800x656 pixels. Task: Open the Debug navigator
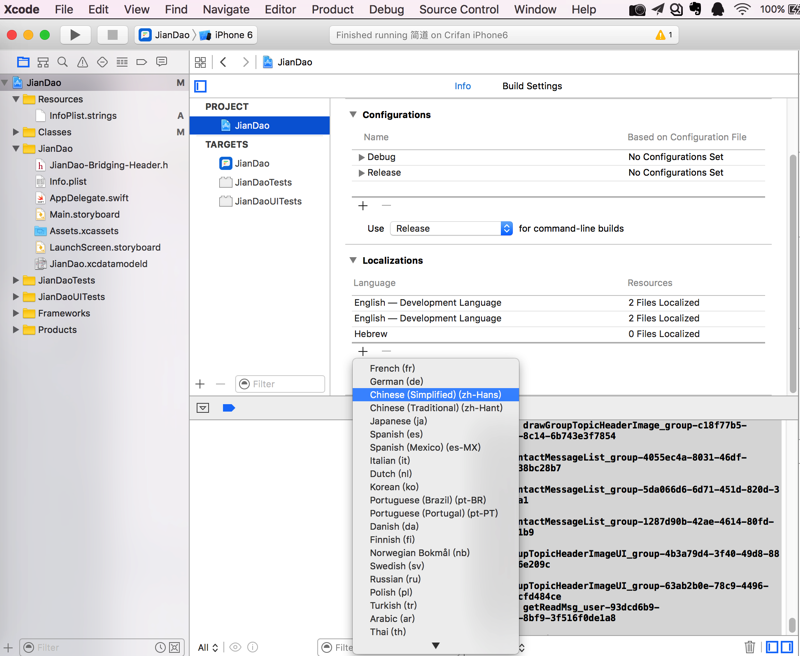tap(122, 62)
